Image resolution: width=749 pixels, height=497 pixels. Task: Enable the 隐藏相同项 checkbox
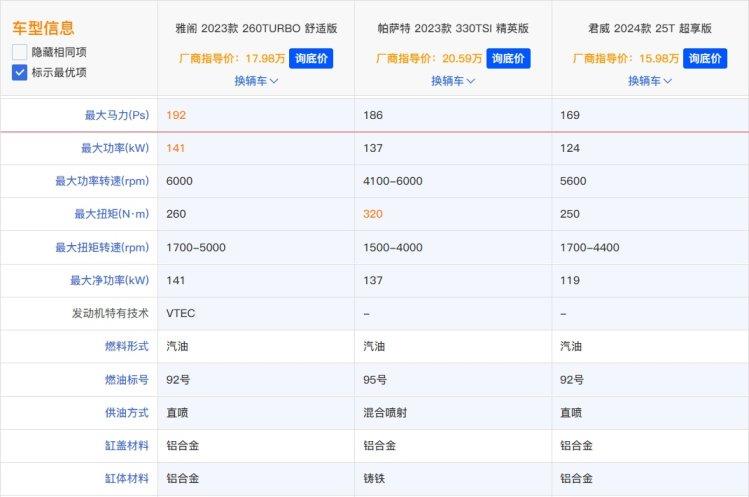pos(19,52)
